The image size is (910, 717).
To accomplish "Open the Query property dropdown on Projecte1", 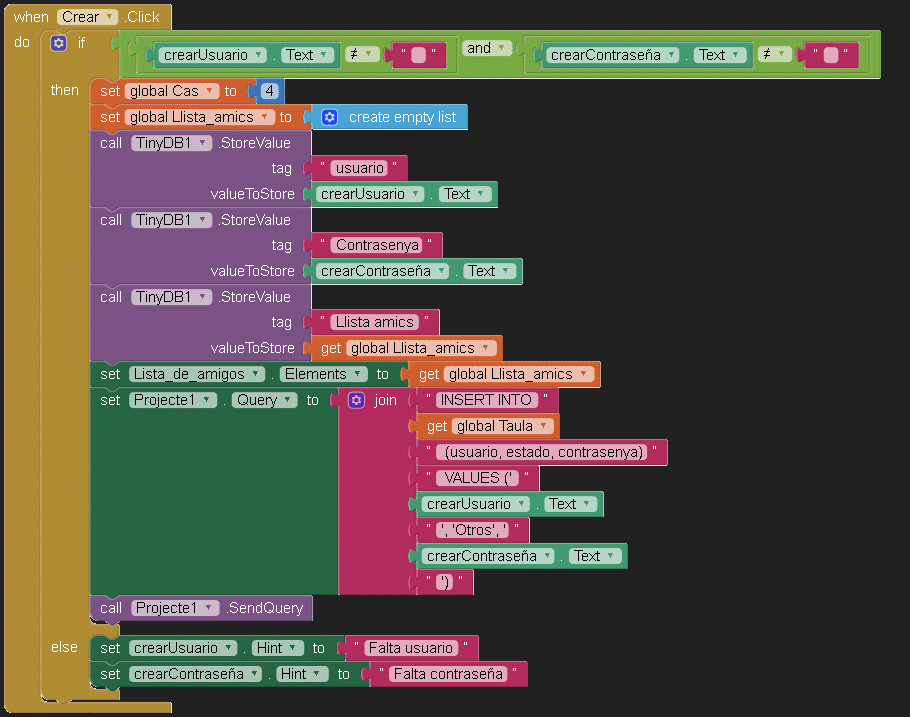I will pos(290,400).
